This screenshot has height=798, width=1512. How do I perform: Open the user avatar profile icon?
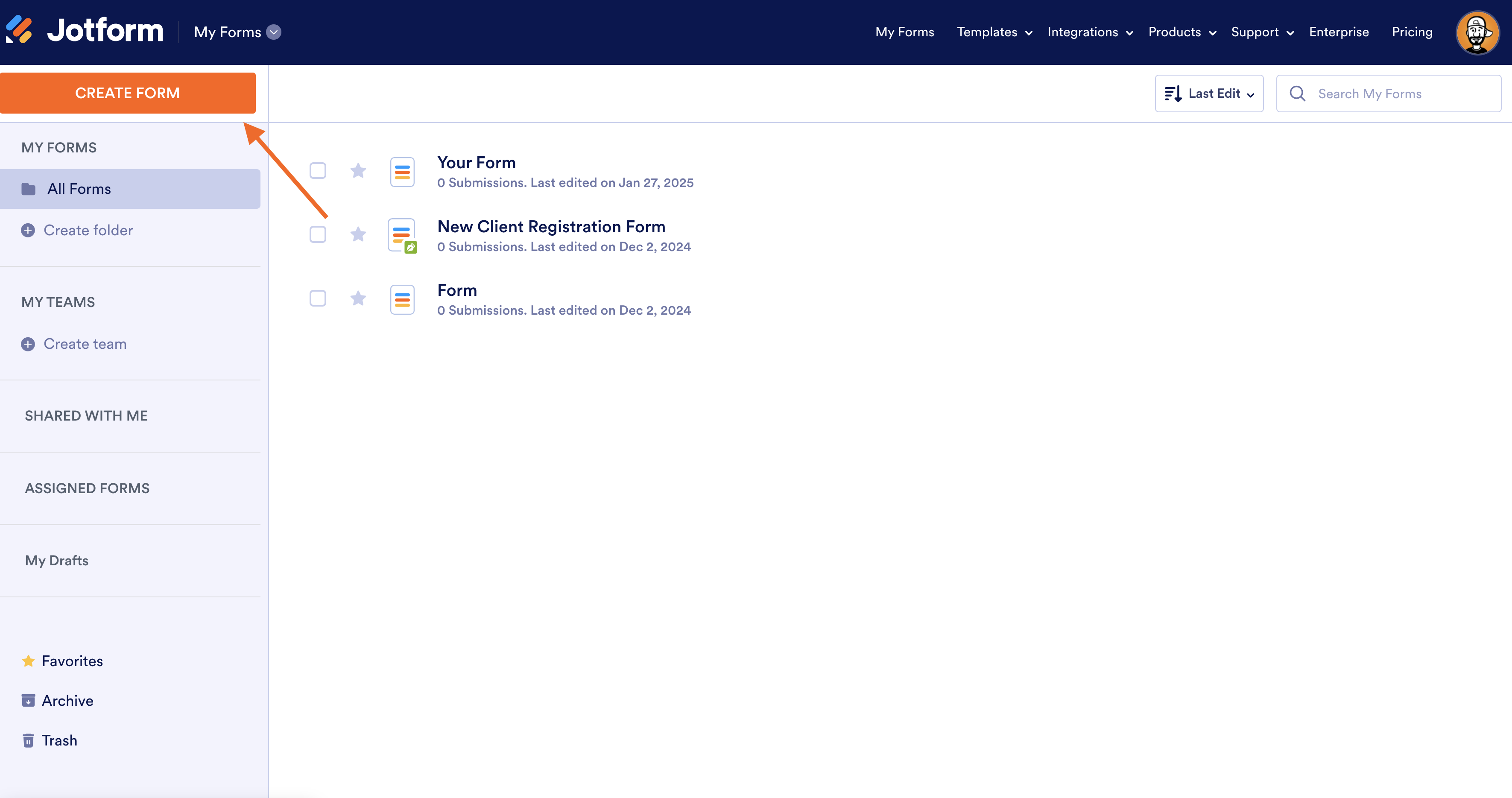point(1477,33)
